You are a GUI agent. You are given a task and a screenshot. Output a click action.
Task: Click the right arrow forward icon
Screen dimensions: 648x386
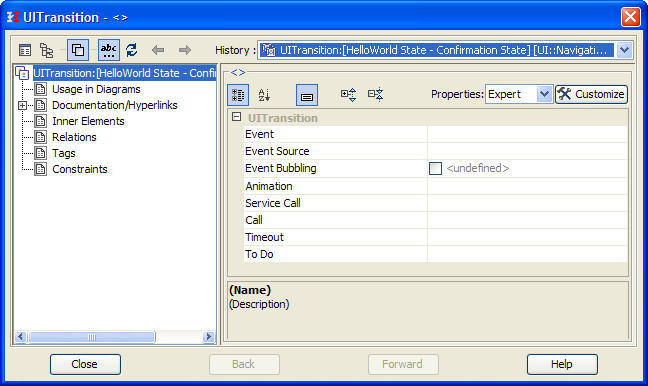click(185, 50)
